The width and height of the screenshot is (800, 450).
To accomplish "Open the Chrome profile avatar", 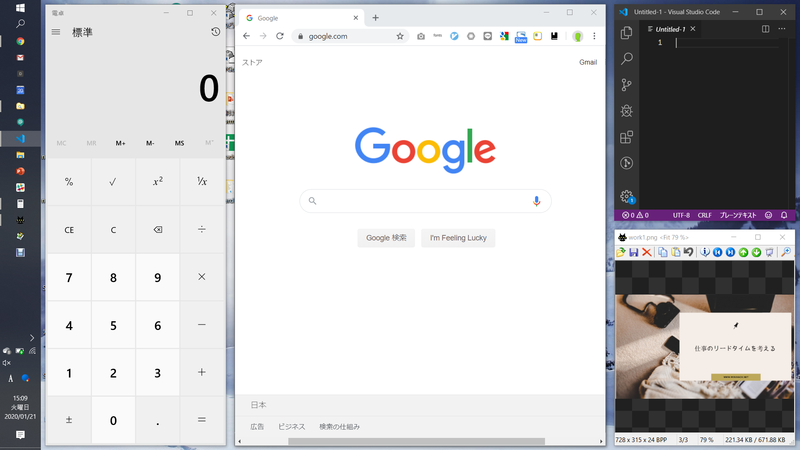I will pyautogui.click(x=578, y=36).
